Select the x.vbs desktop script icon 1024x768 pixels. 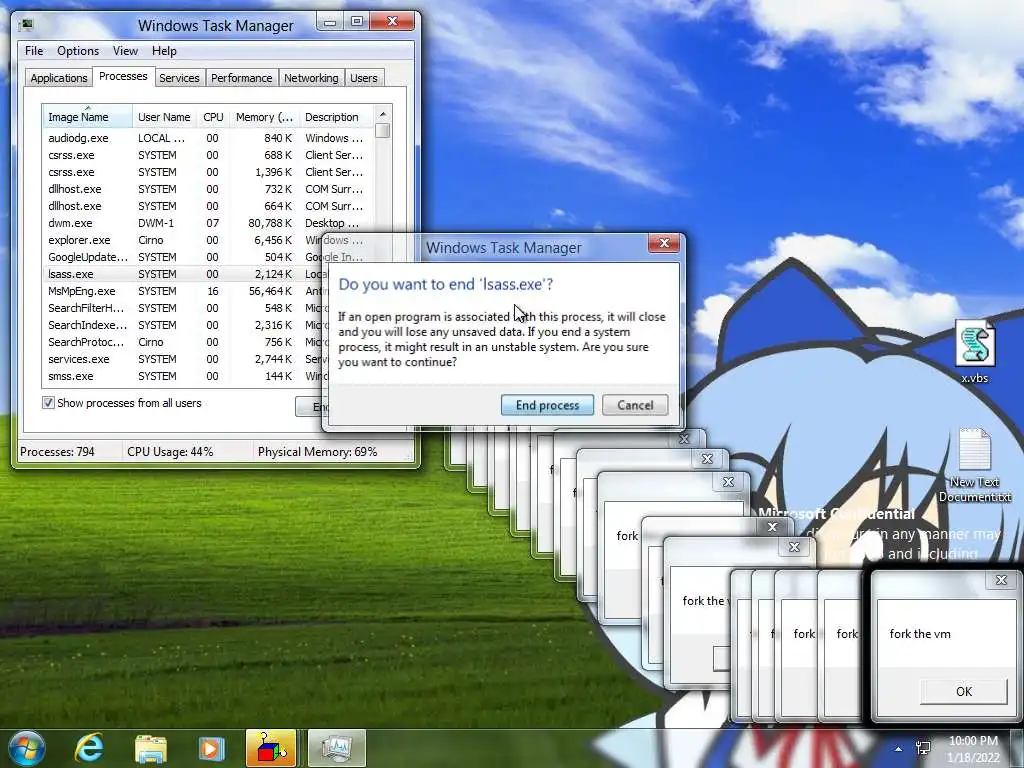pos(974,352)
